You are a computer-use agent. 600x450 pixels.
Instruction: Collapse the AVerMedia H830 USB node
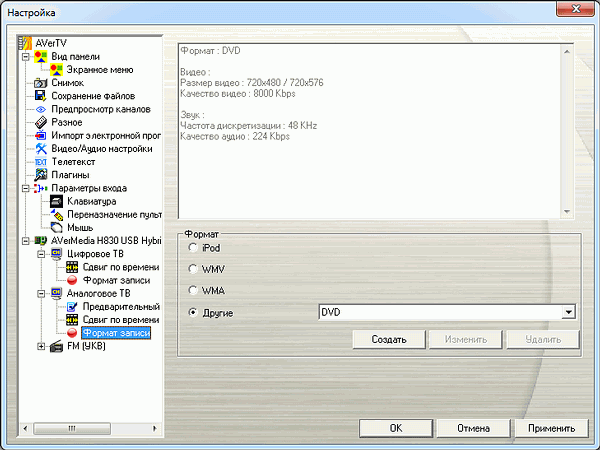tap(25, 241)
